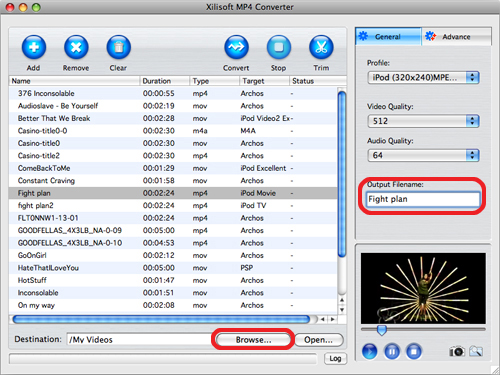Select the 'GOODFELLAS_4X3LB_NA-0-09' row

173,230
